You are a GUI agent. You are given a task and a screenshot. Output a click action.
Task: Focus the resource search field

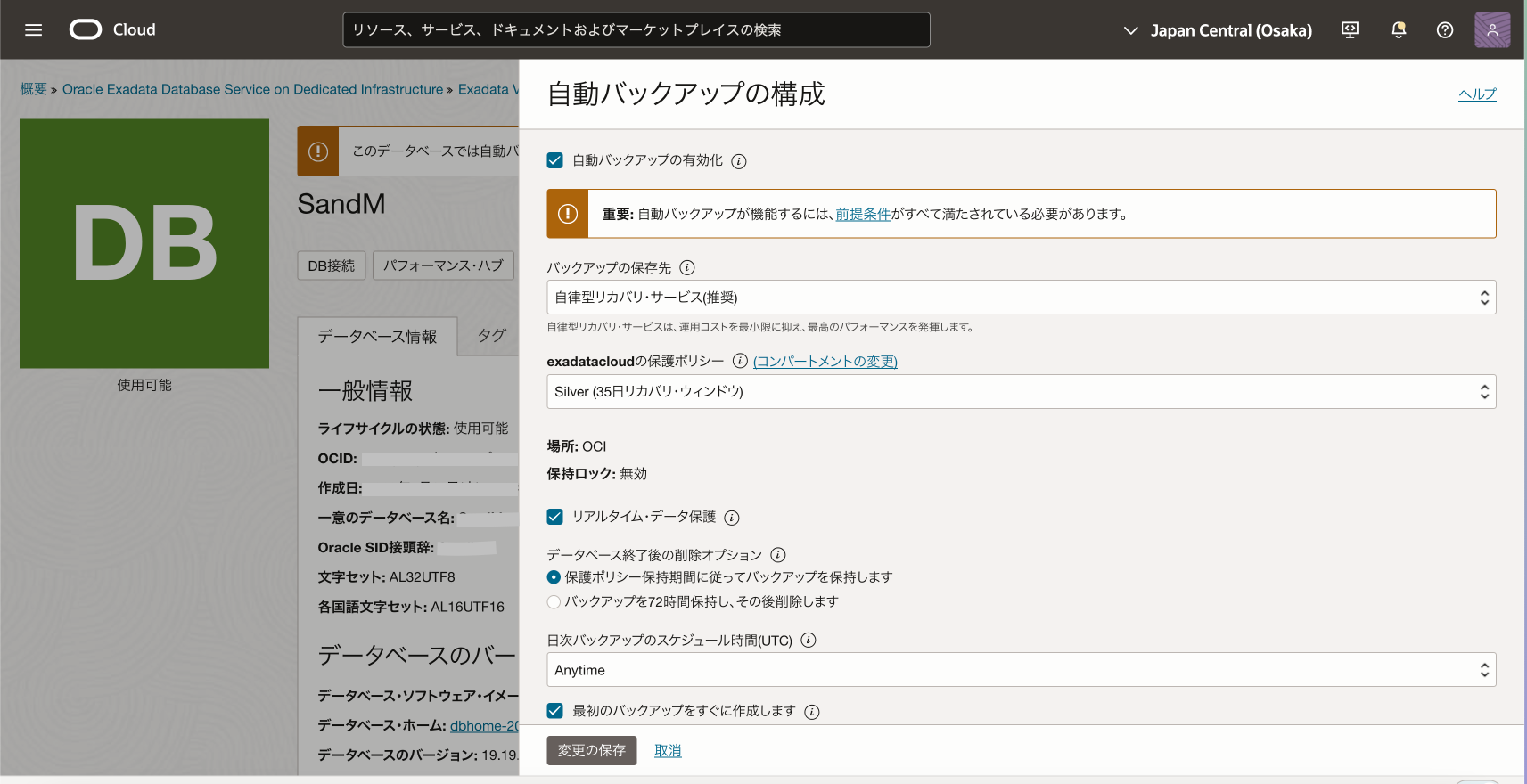[636, 30]
